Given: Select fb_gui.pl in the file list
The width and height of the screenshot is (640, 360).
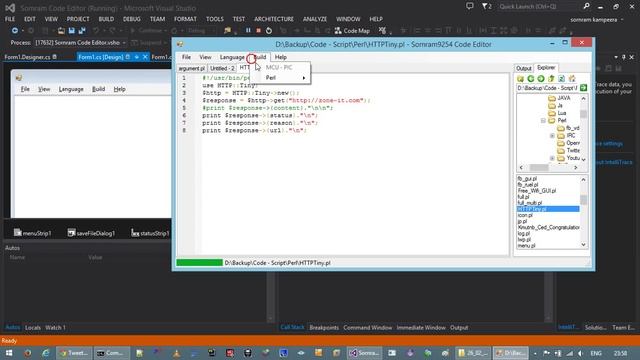Looking at the screenshot, I should pos(527,179).
